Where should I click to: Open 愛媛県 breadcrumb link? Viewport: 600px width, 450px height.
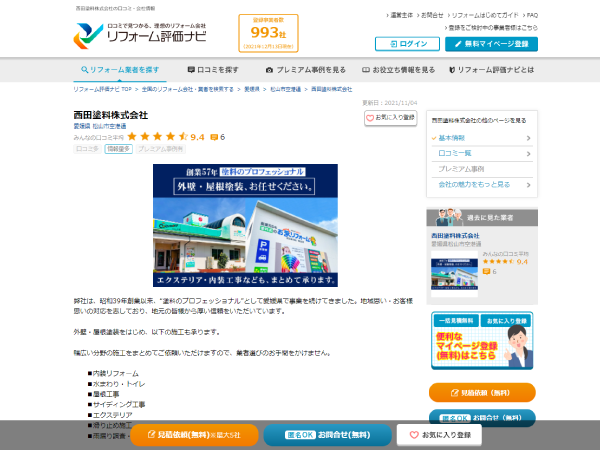point(252,89)
